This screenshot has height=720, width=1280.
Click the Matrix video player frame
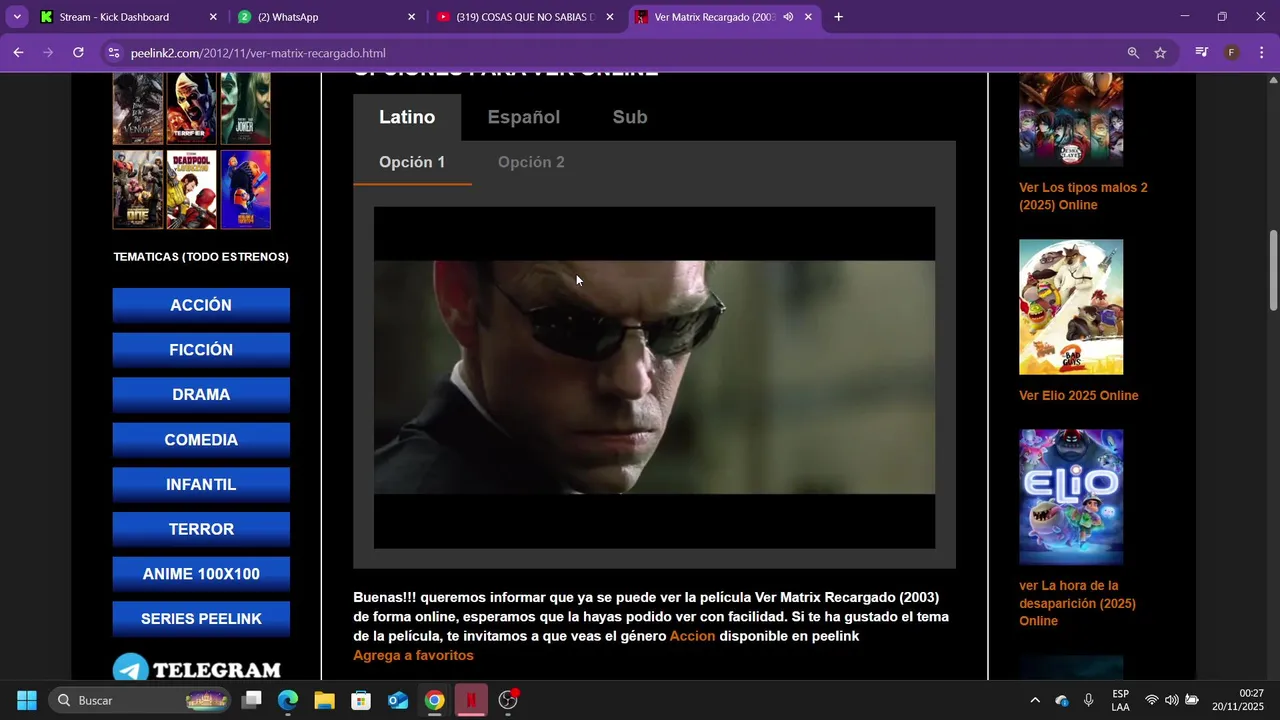654,378
